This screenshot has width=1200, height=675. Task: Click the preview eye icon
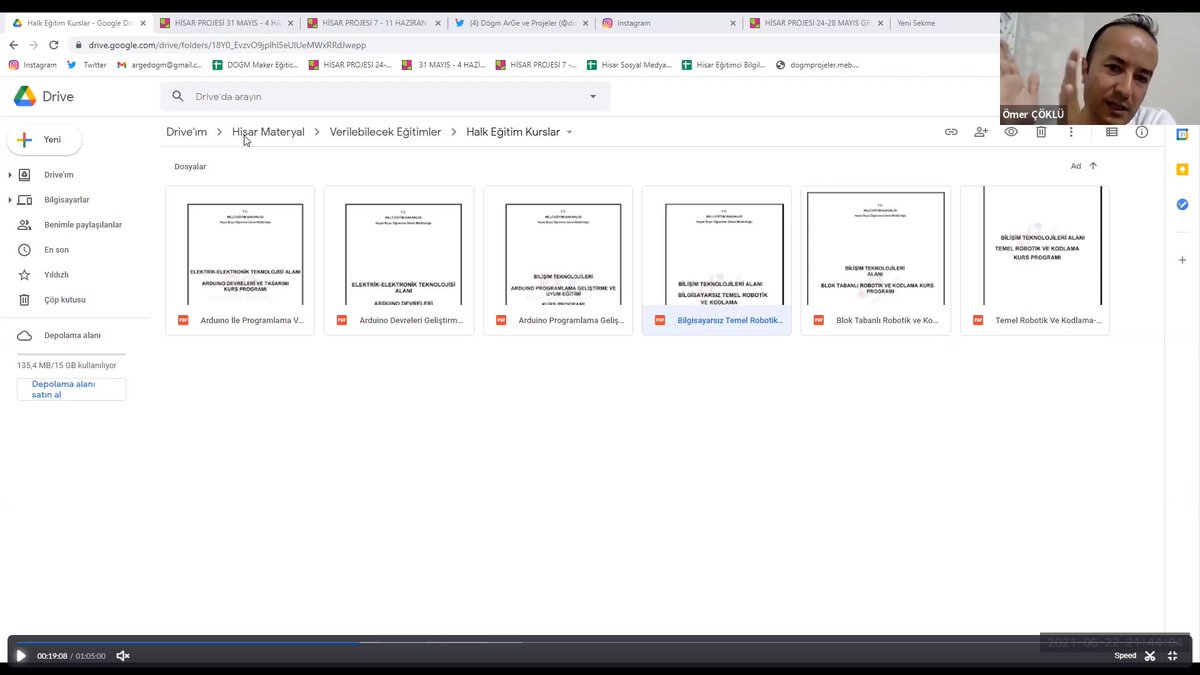(1011, 132)
